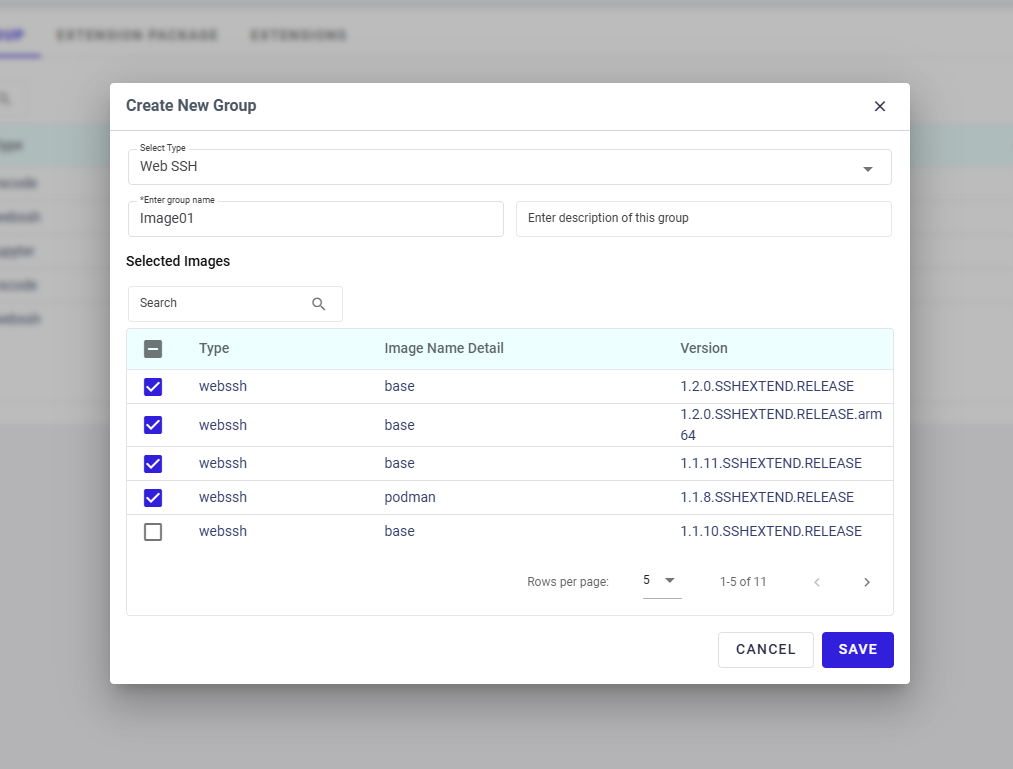
Task: Uncheck the 1.2.0.SSHEXTEND.RELEASE.arm64 row checkbox
Action: pos(153,425)
